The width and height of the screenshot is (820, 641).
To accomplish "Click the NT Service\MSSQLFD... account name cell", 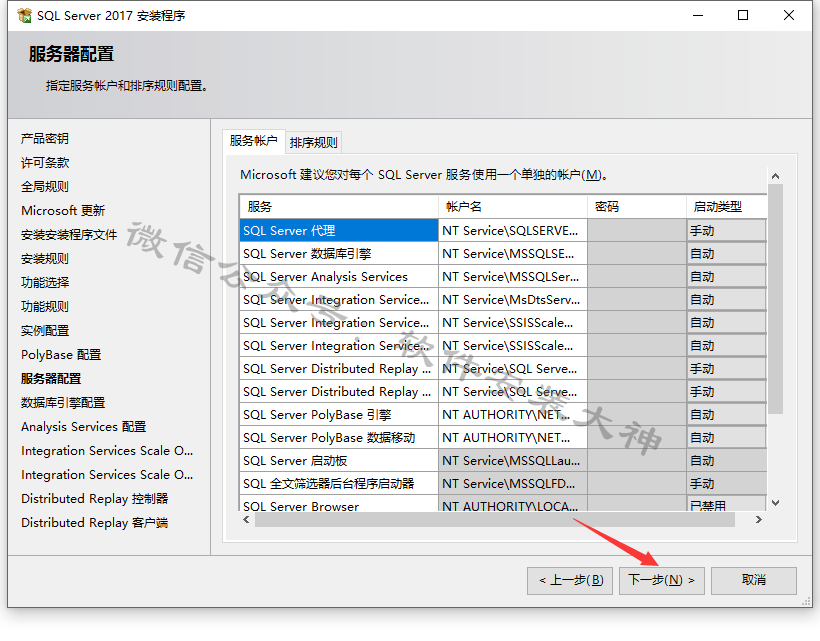I will click(512, 484).
